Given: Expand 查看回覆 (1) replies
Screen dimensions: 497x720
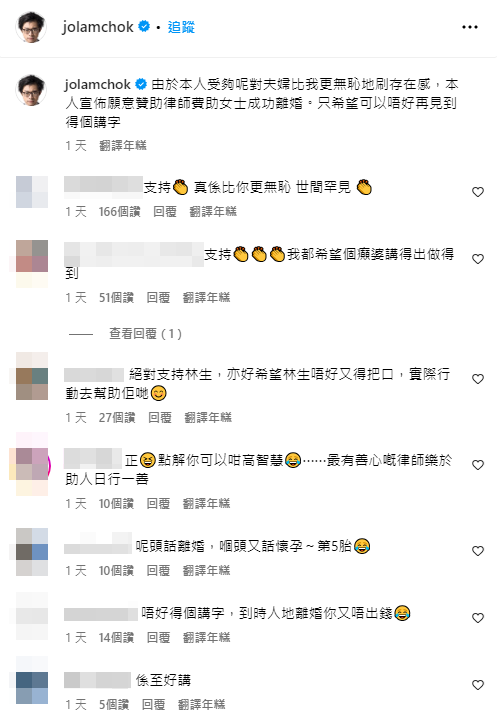Looking at the screenshot, I should pyautogui.click(x=145, y=333).
